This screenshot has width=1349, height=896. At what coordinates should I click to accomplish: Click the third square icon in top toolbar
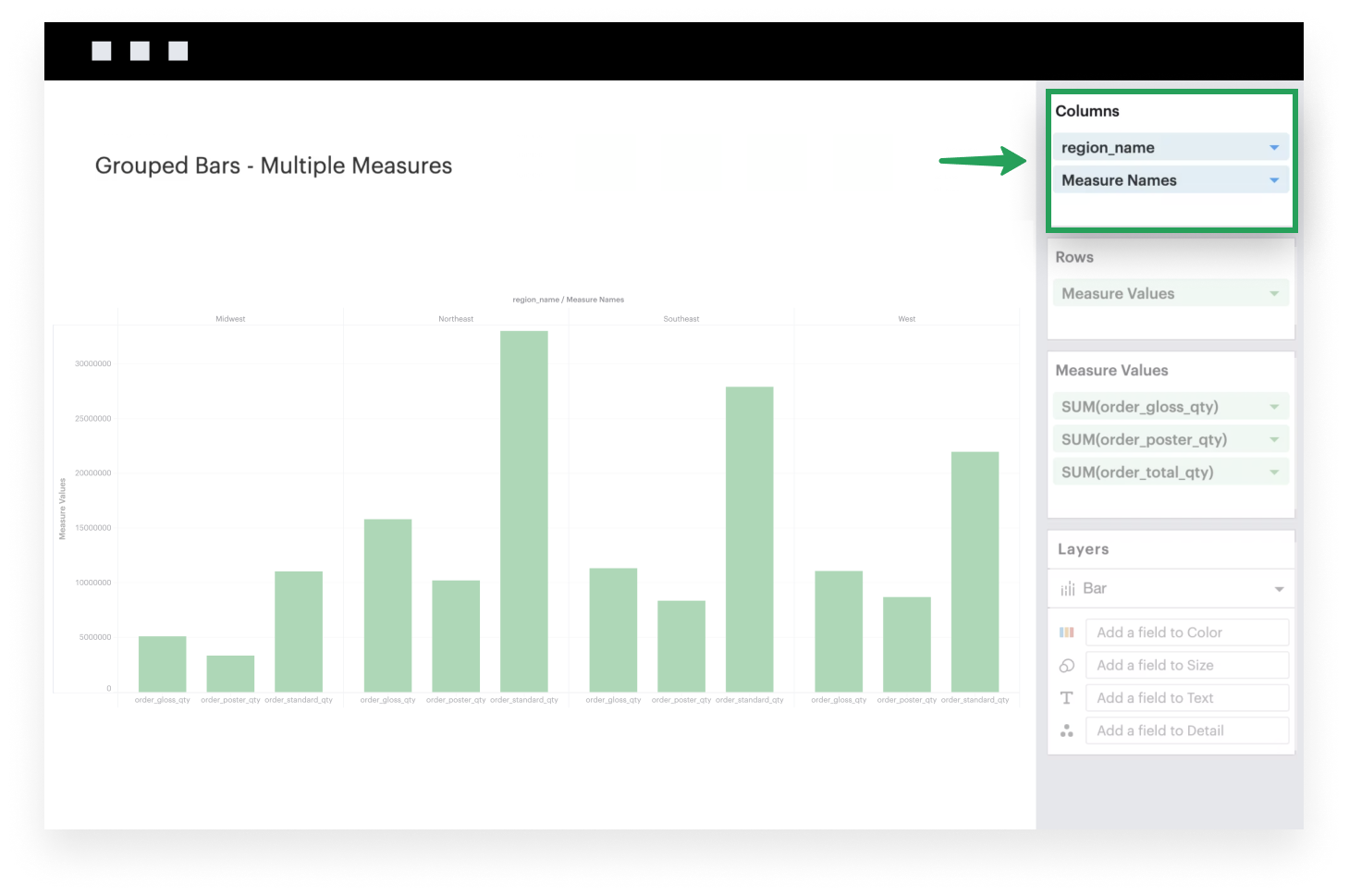(177, 50)
